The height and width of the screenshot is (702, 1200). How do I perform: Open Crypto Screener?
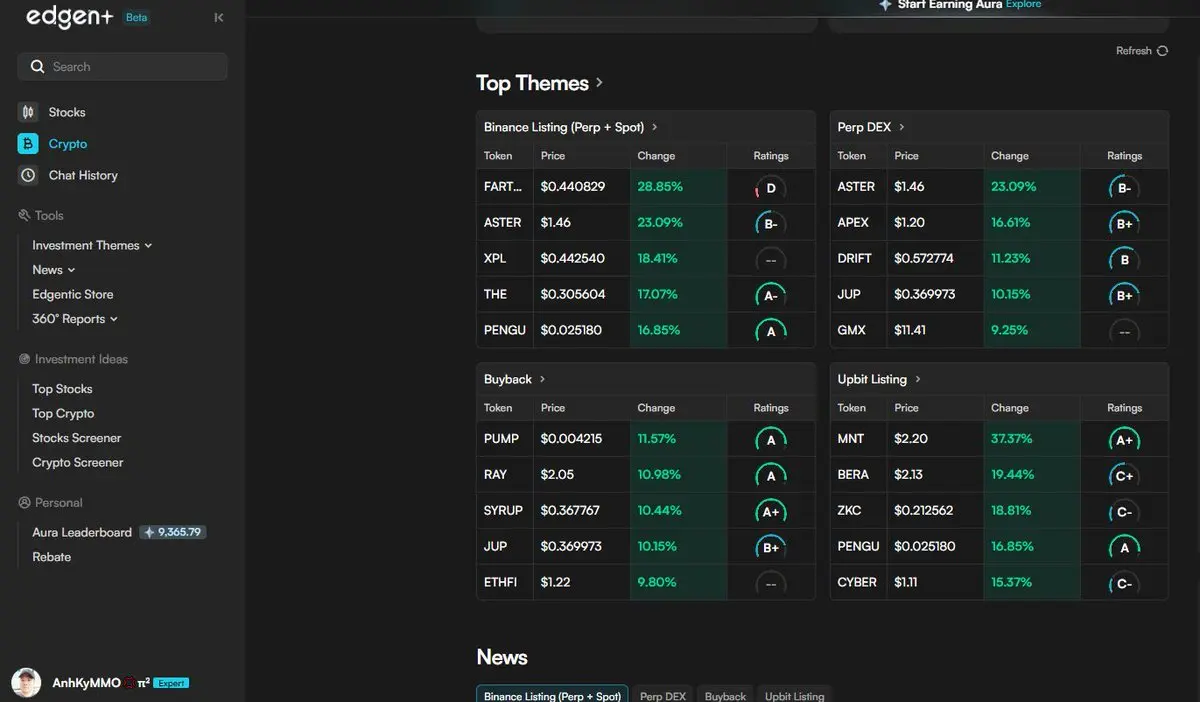78,462
